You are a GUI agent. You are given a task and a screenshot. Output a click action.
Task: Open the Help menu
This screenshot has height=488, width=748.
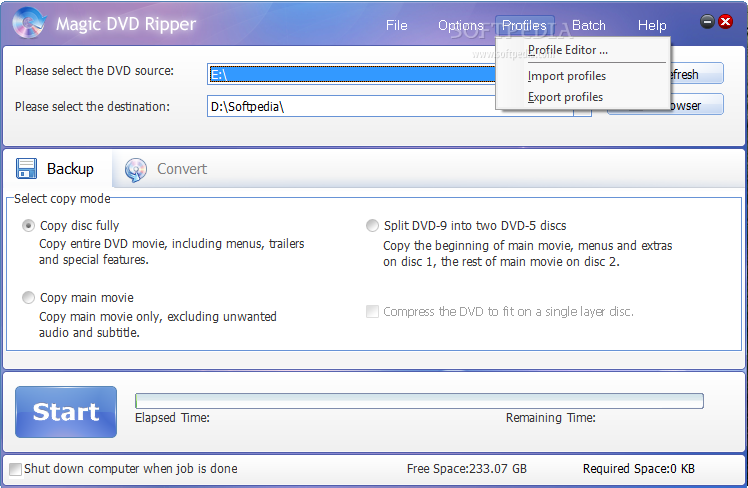point(652,25)
